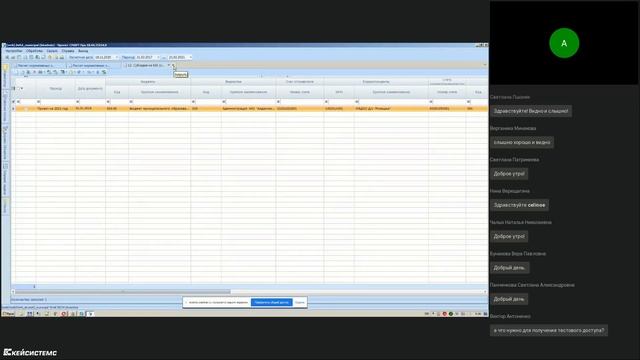Click the 'Добрый день.' message from Кучинова Вера Павловна

pos(509,268)
